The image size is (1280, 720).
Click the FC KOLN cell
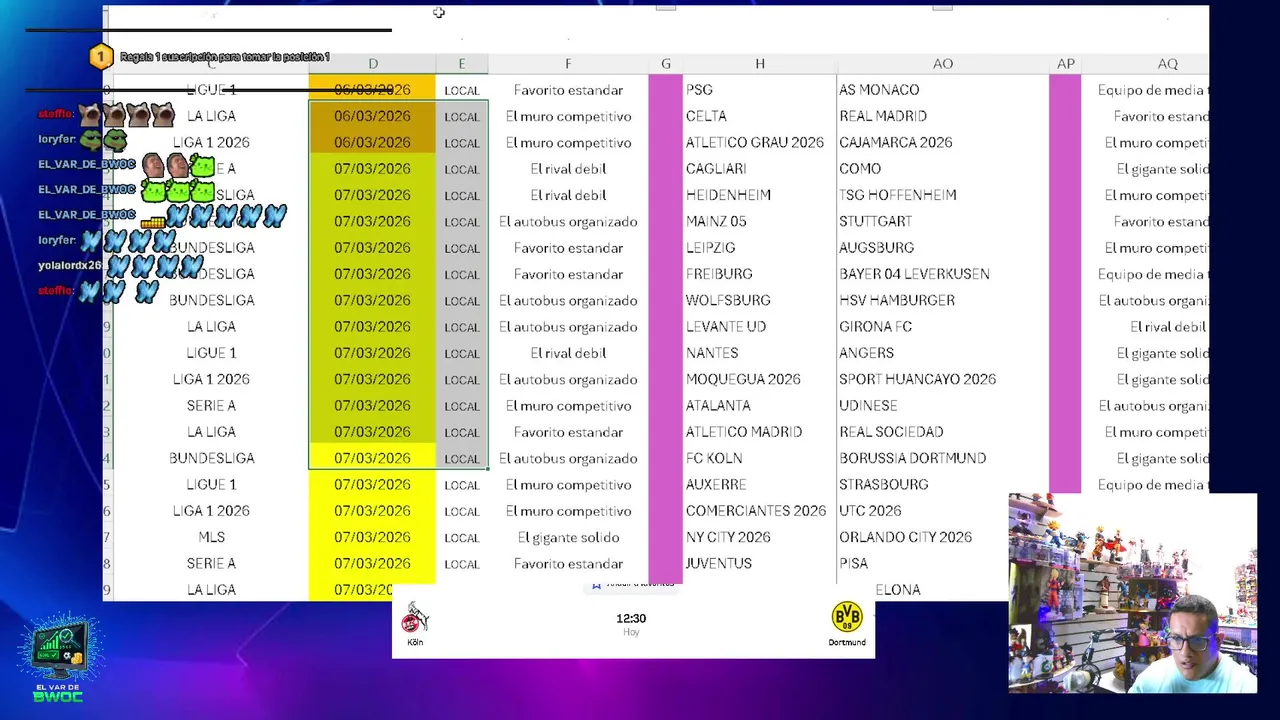coord(760,458)
